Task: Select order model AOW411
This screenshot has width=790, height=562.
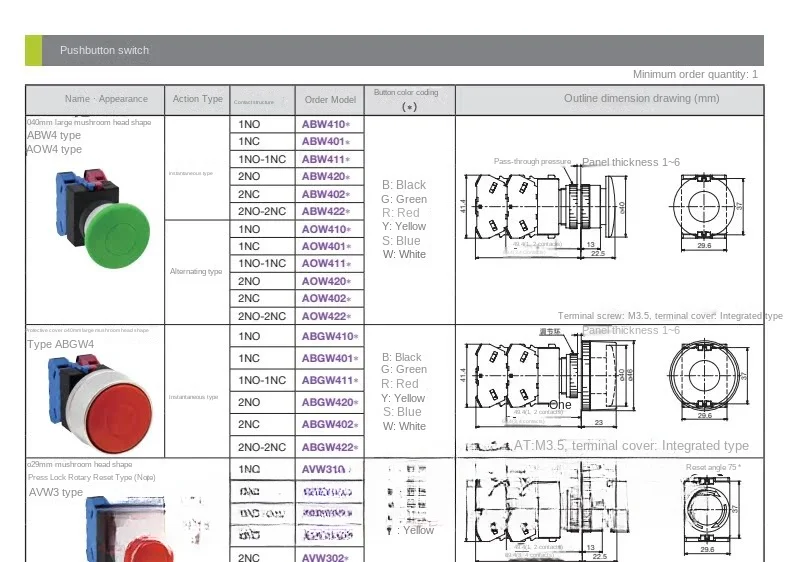Action: click(x=326, y=264)
